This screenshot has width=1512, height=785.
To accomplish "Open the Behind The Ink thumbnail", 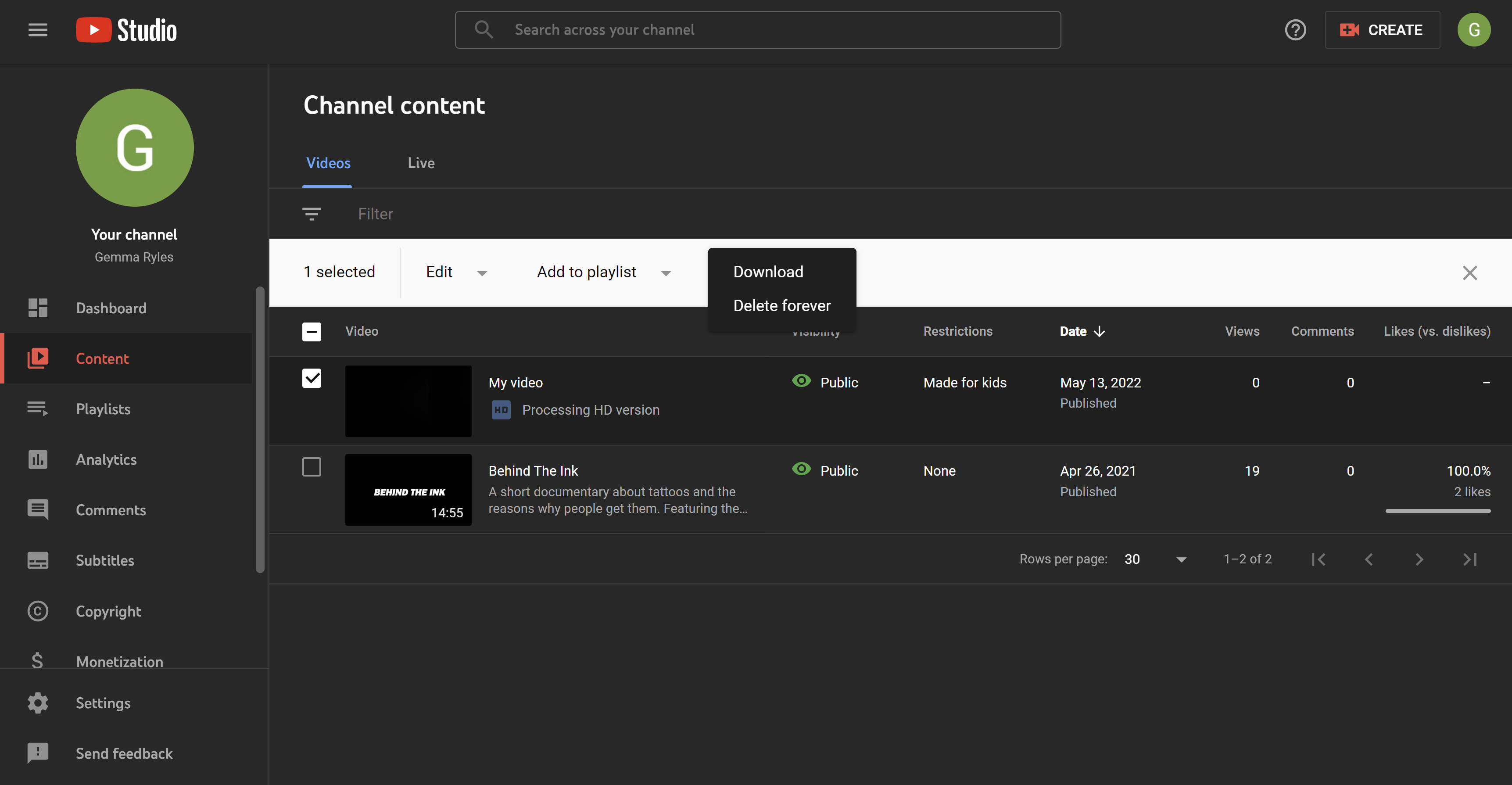I will pyautogui.click(x=408, y=490).
